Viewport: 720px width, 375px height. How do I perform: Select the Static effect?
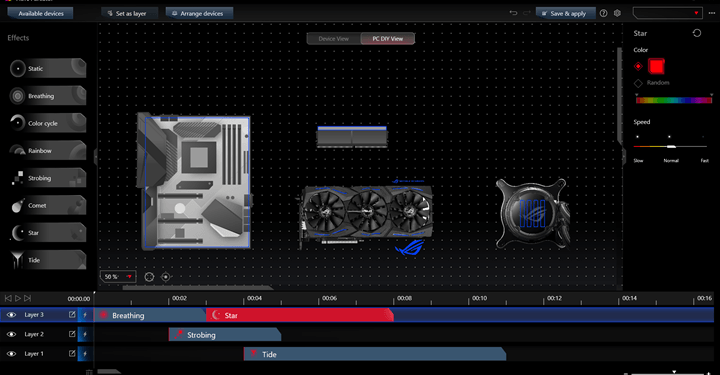[x=47, y=68]
